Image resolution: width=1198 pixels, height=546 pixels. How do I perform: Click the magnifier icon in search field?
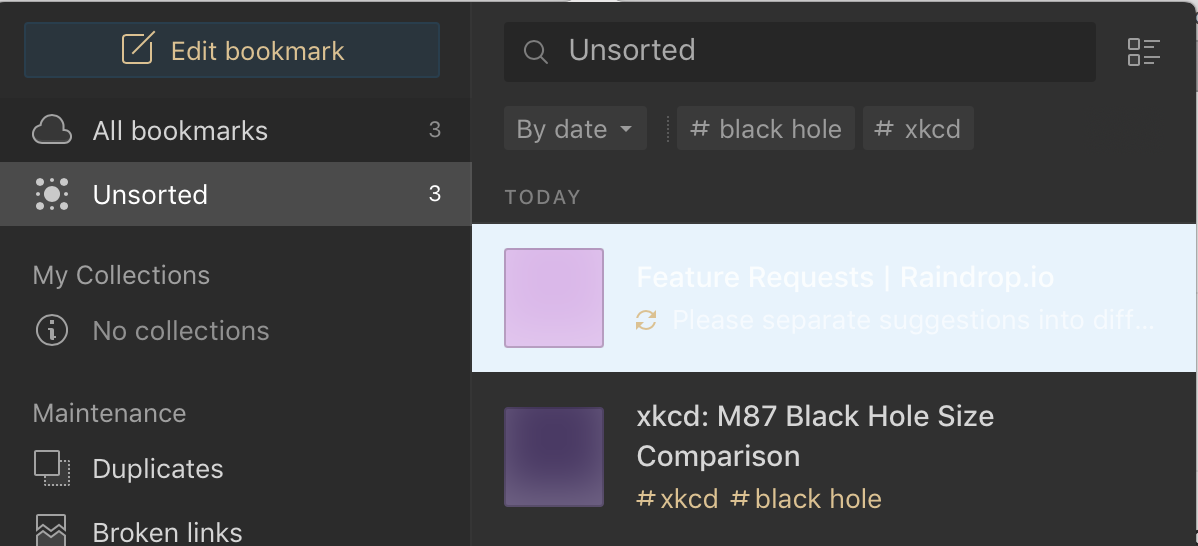point(536,52)
